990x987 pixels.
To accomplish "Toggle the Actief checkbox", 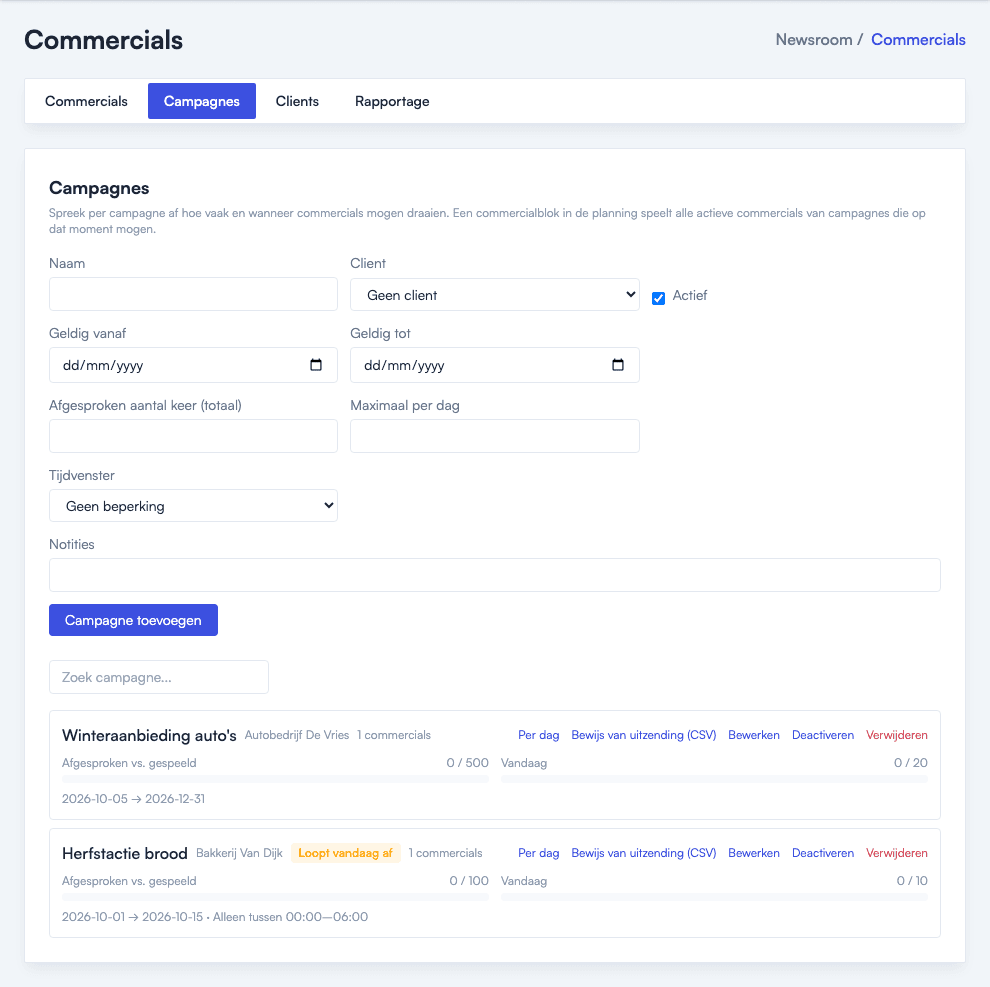I will coord(658,298).
